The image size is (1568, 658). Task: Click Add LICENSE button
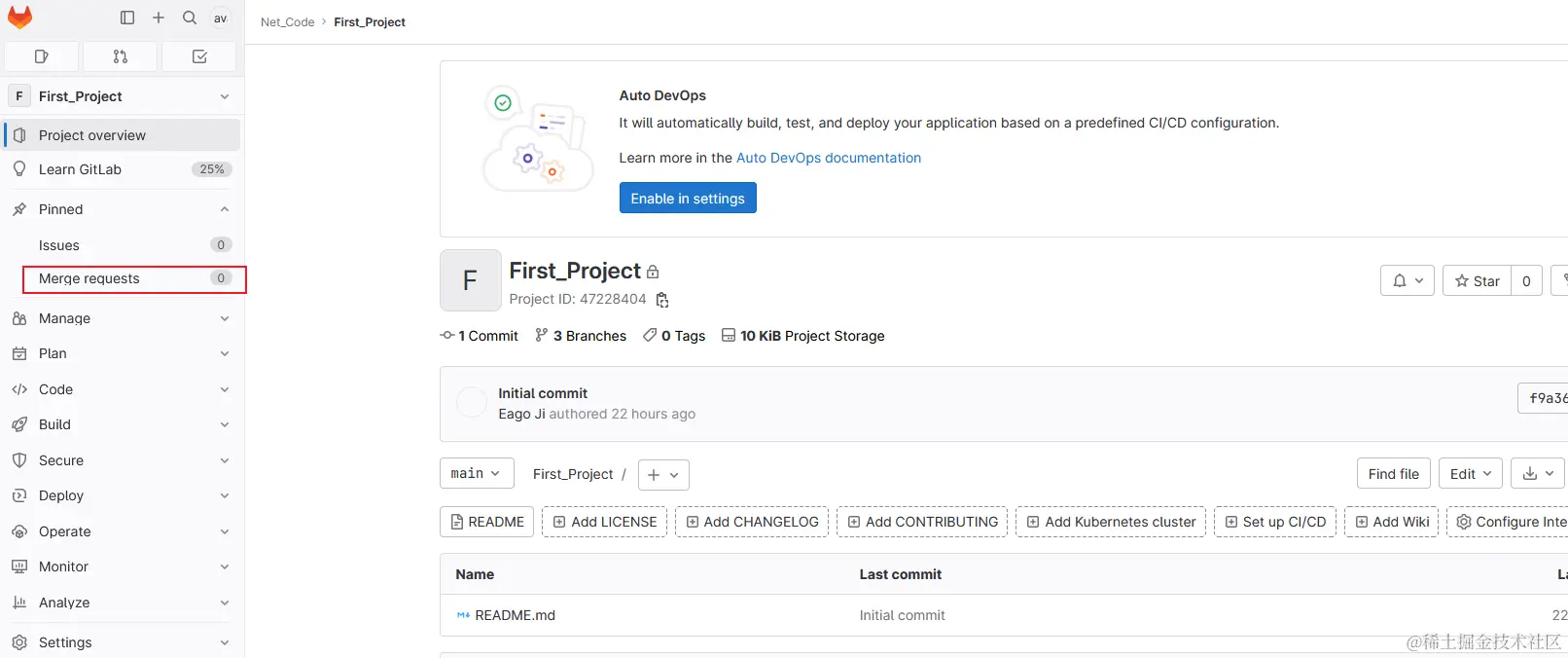tap(604, 522)
